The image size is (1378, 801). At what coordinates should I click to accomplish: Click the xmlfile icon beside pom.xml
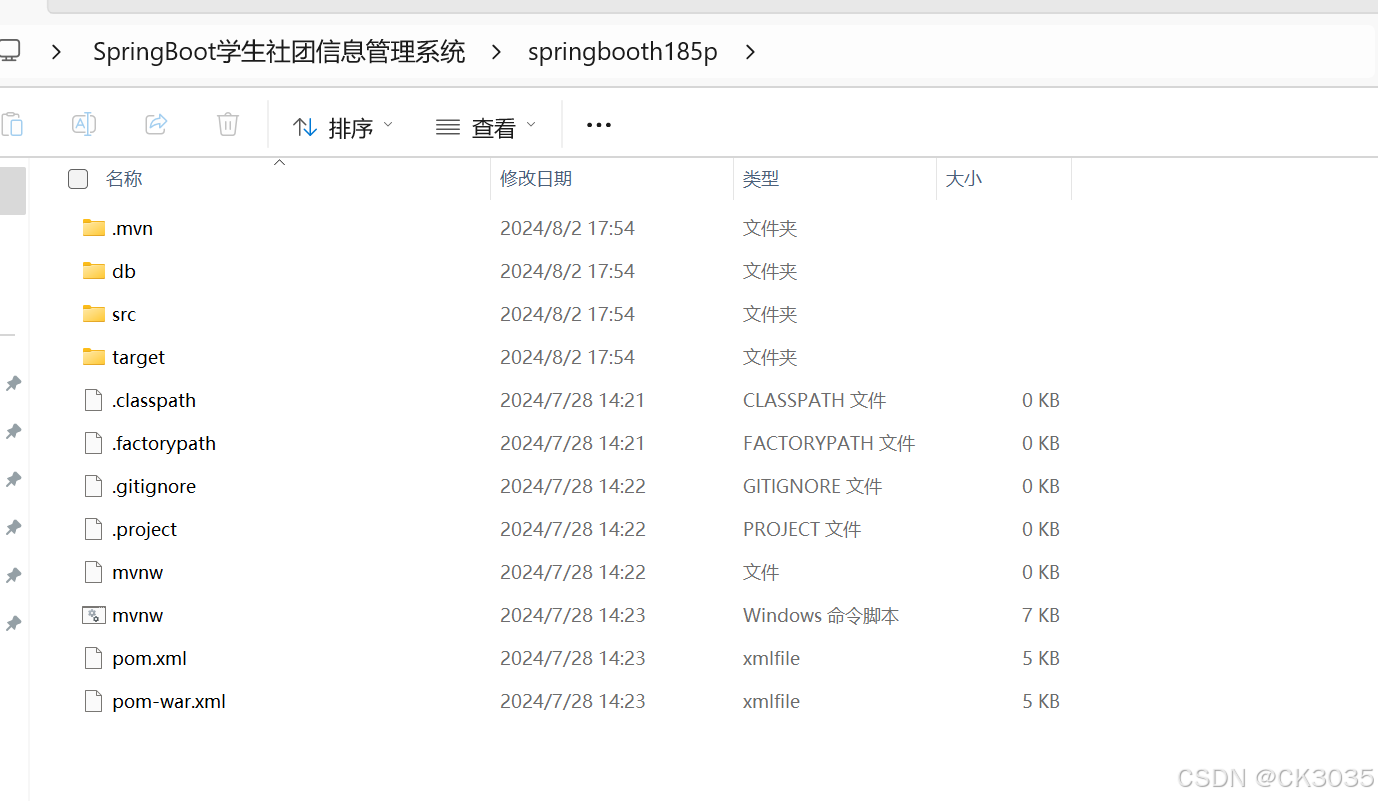(92, 657)
